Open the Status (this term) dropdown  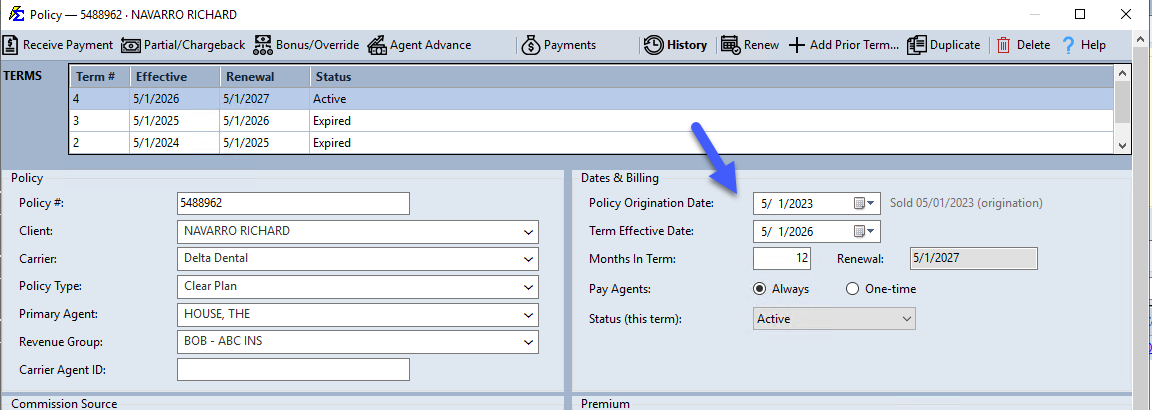point(834,319)
